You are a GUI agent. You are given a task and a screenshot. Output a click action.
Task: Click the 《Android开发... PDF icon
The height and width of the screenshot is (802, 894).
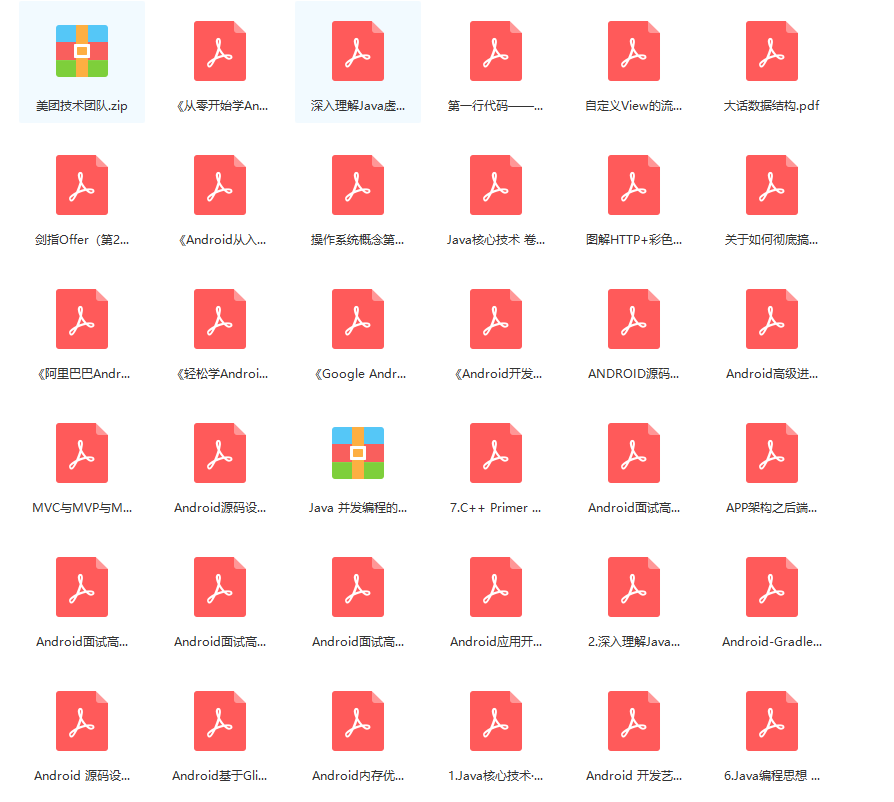[495, 319]
